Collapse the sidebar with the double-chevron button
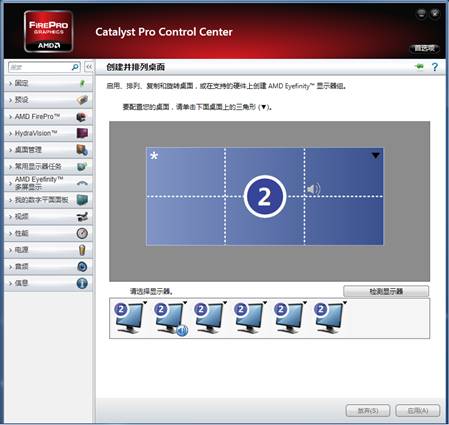449x425 pixels. (89, 67)
